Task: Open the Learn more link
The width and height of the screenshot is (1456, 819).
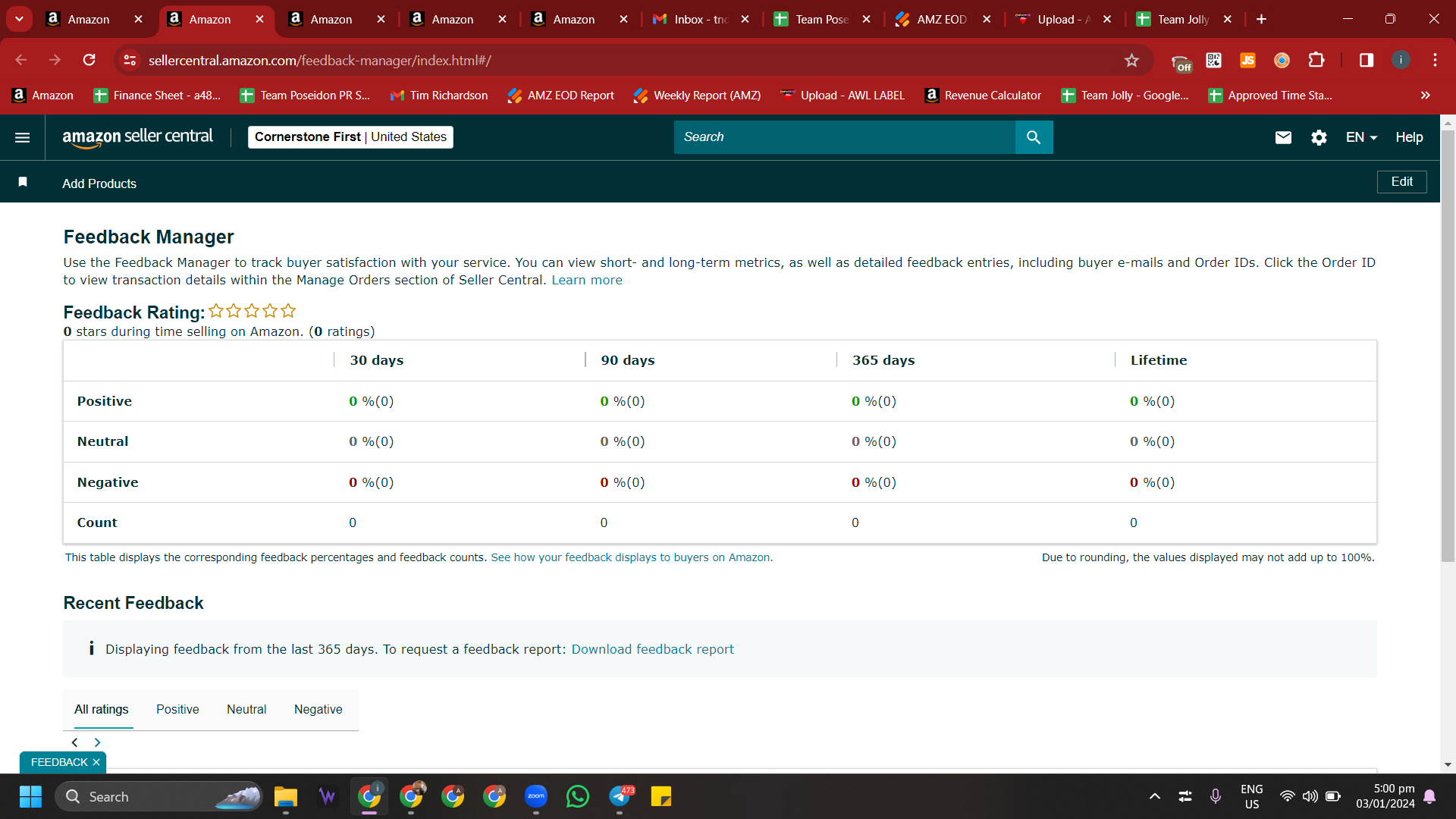Action: click(x=587, y=281)
